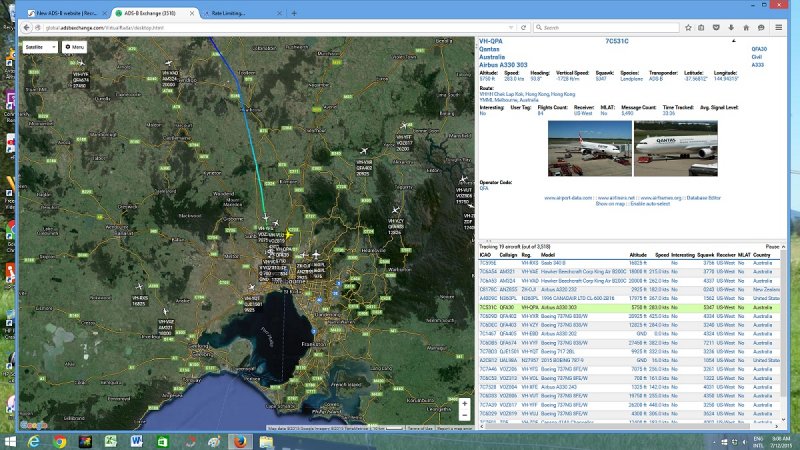Zoom in on the map
The height and width of the screenshot is (450, 800).
(464, 404)
